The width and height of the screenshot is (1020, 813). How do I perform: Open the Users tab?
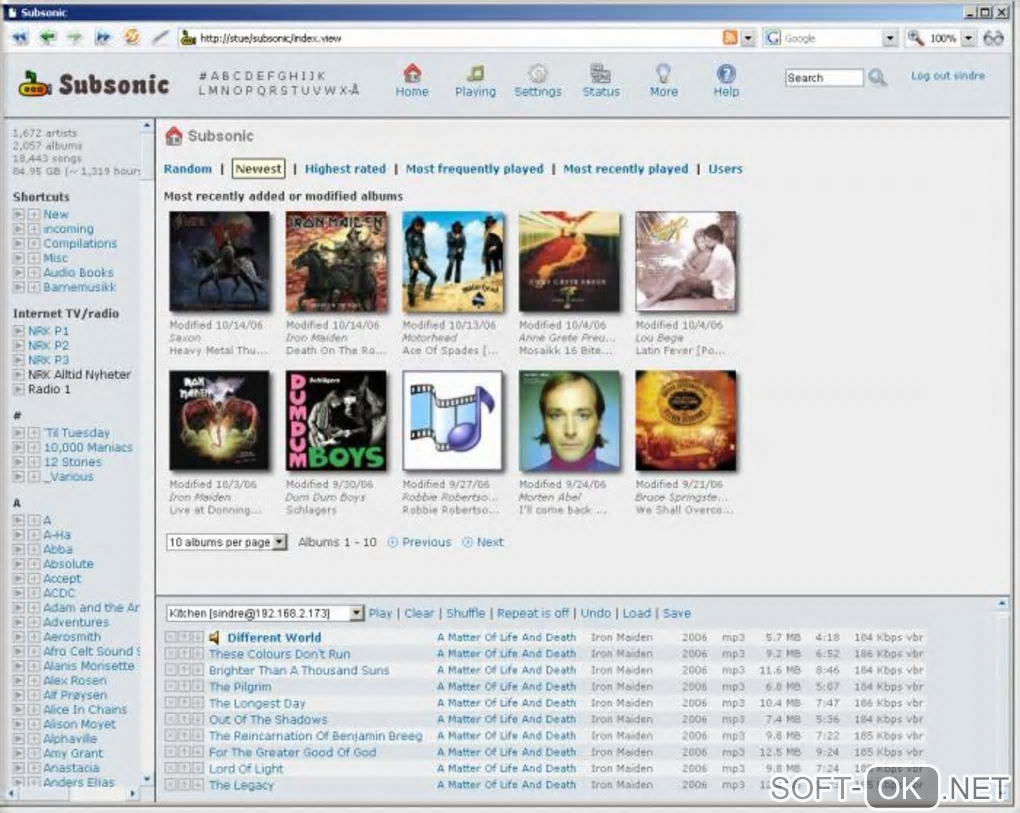point(725,168)
